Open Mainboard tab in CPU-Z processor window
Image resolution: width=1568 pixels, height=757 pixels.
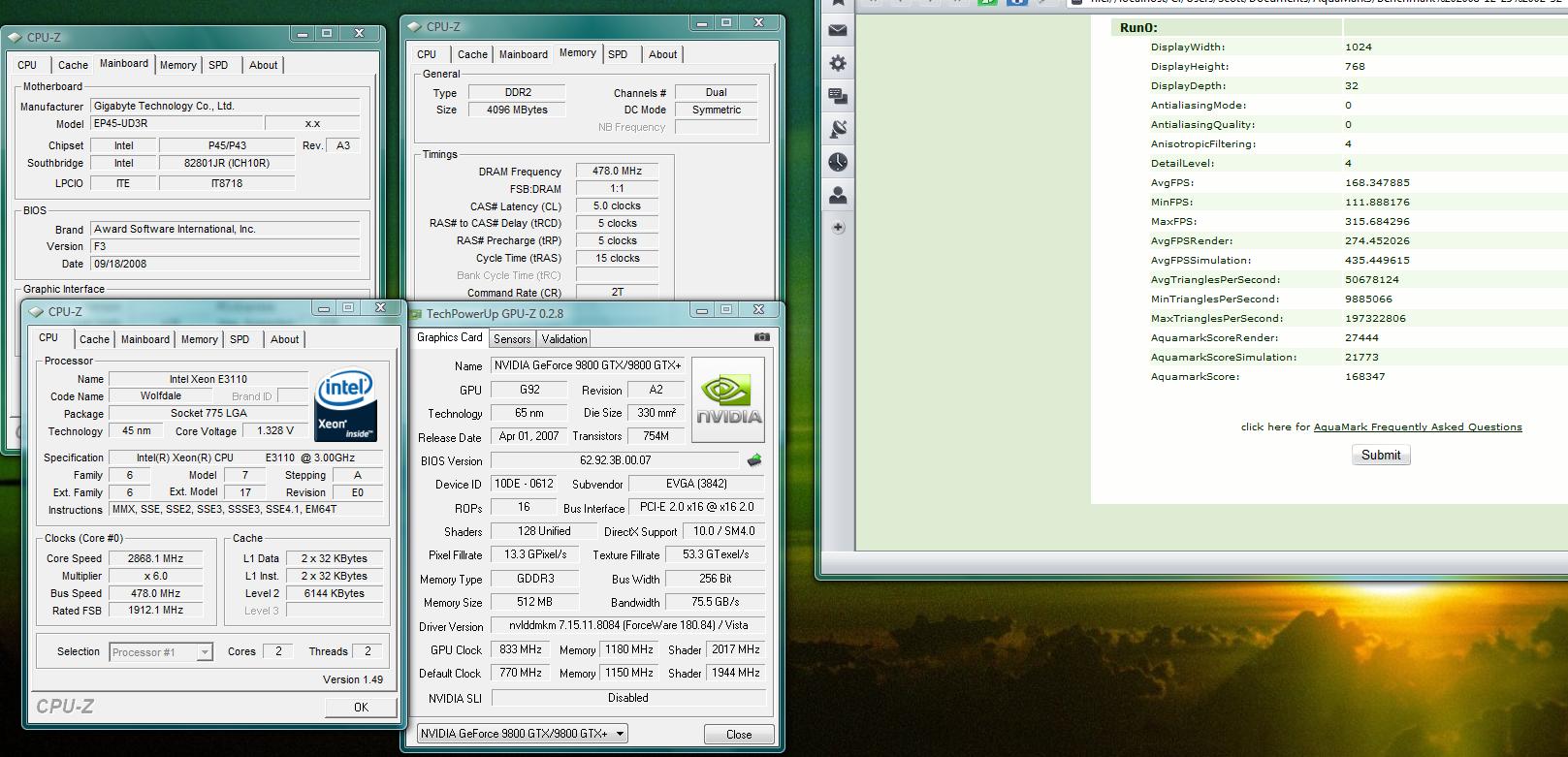145,339
